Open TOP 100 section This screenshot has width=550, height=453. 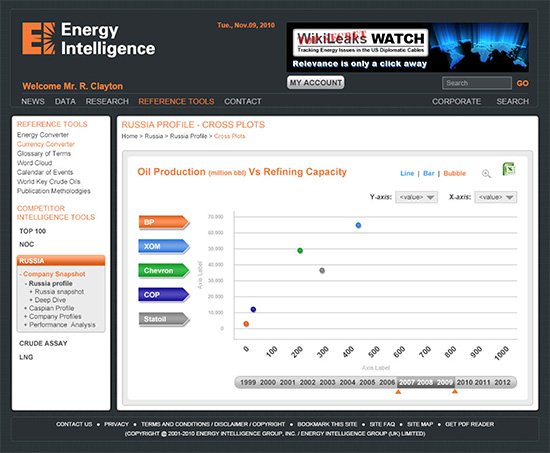tap(33, 231)
